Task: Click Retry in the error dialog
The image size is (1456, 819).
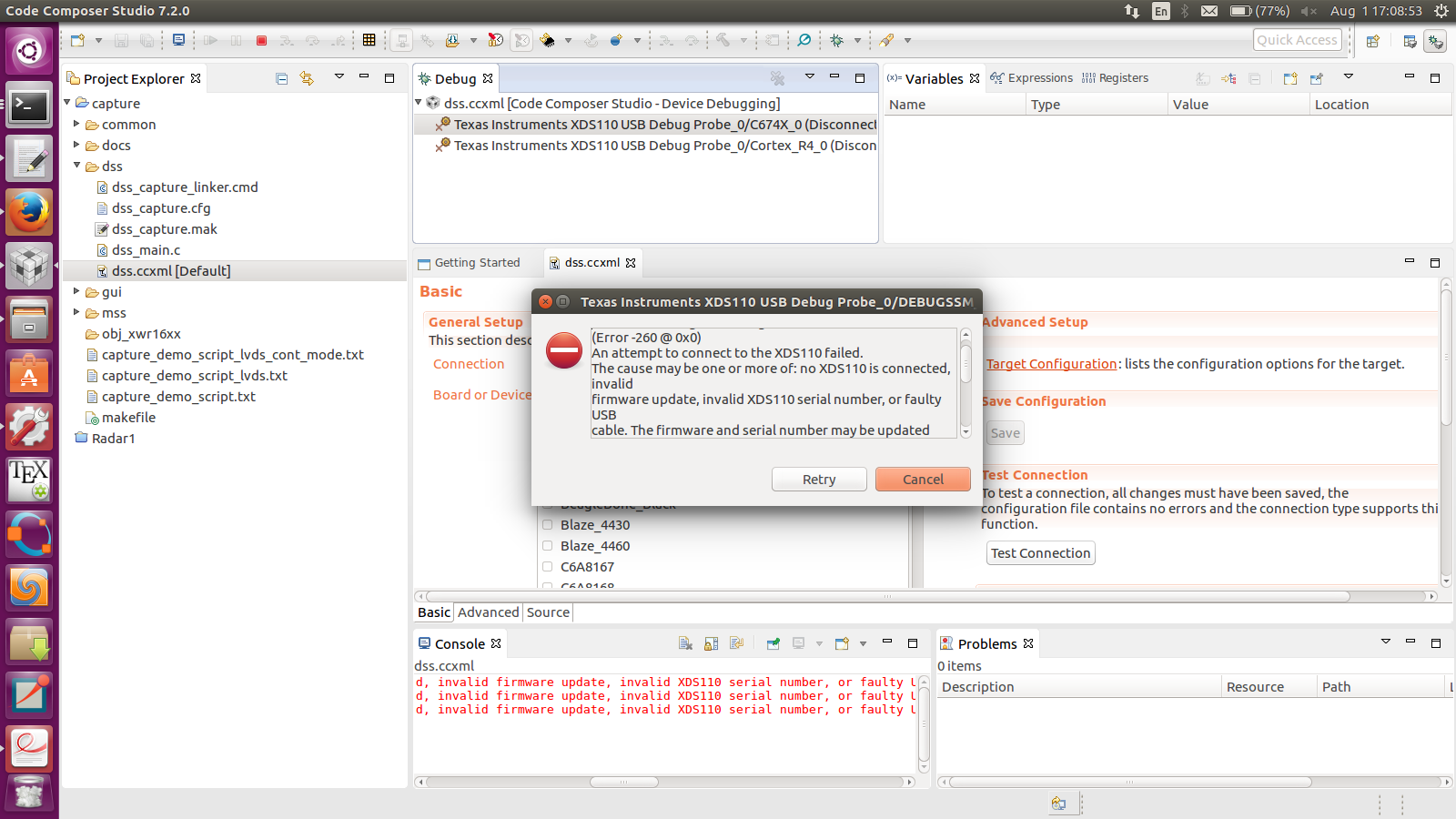Action: tap(819, 480)
